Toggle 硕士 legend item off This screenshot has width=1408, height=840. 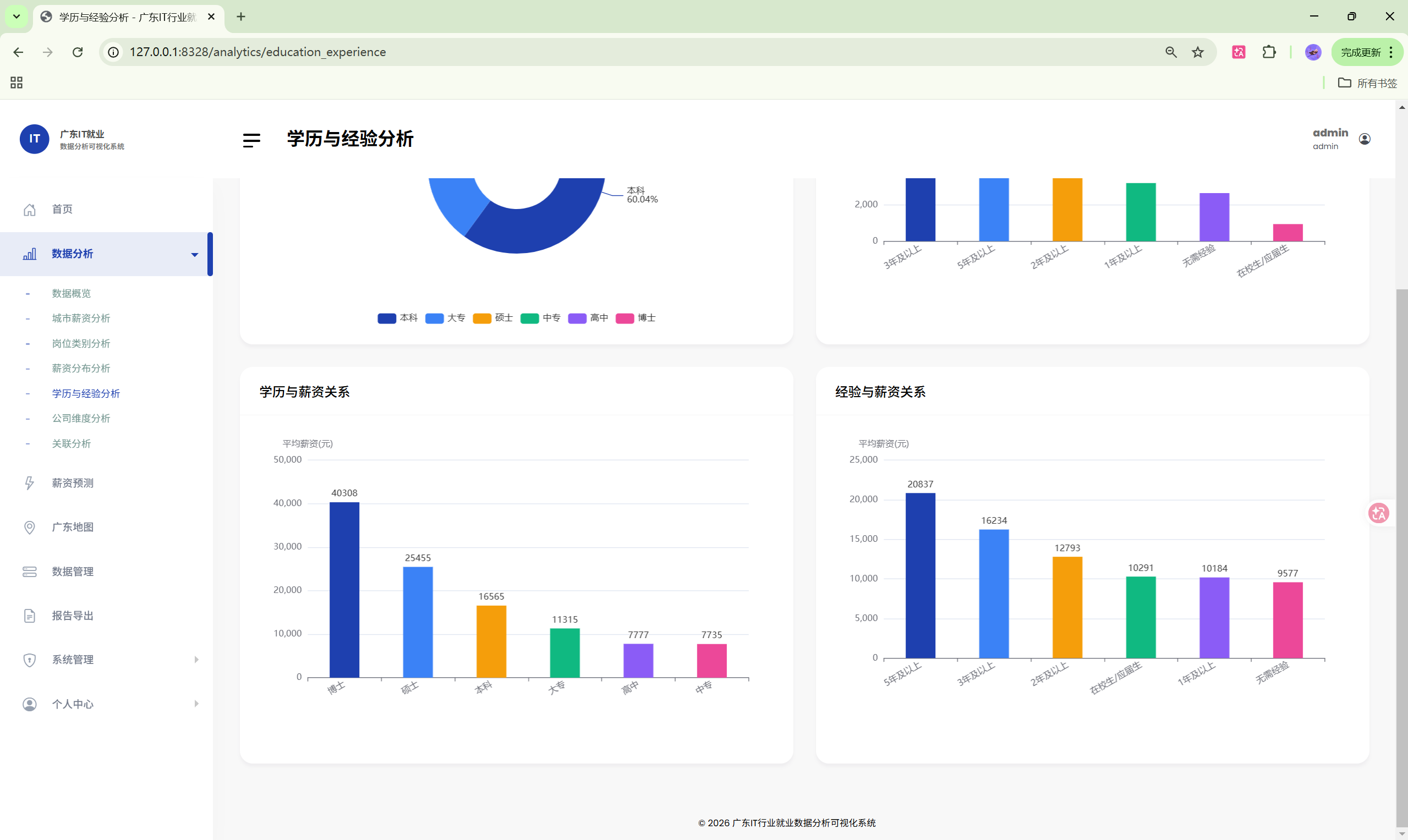(x=492, y=318)
